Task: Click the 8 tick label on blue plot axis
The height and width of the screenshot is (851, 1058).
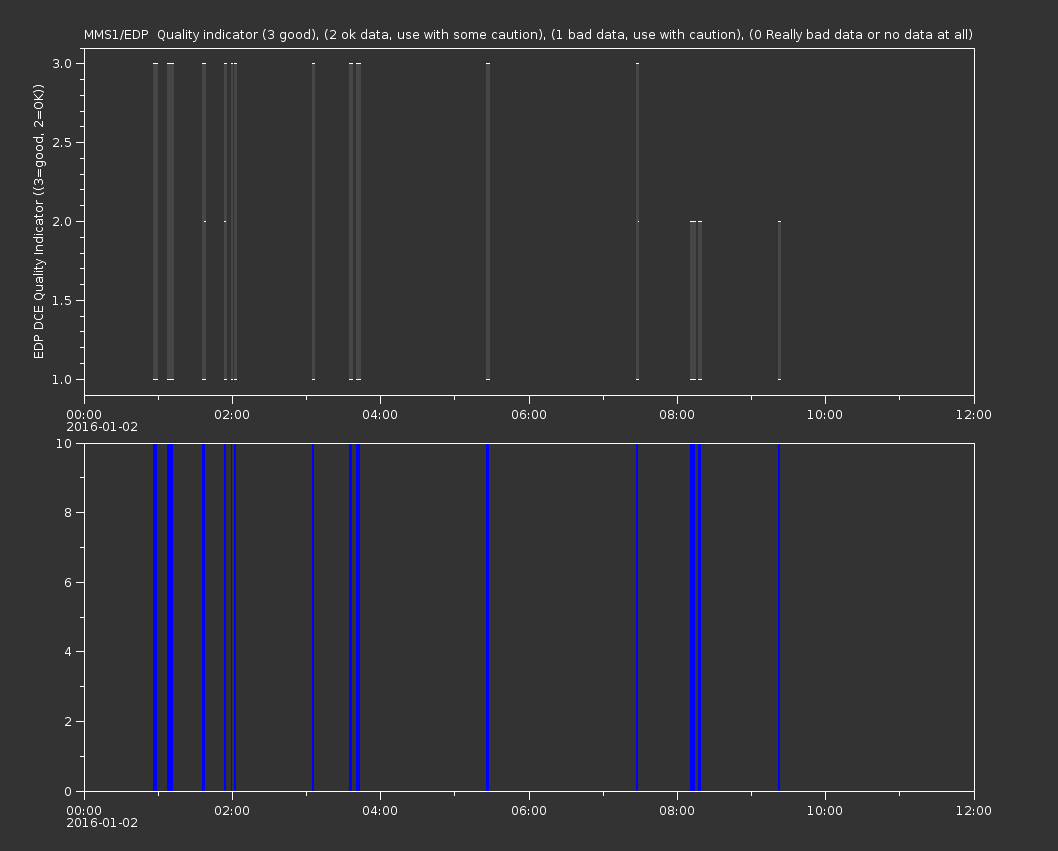Action: (x=68, y=513)
